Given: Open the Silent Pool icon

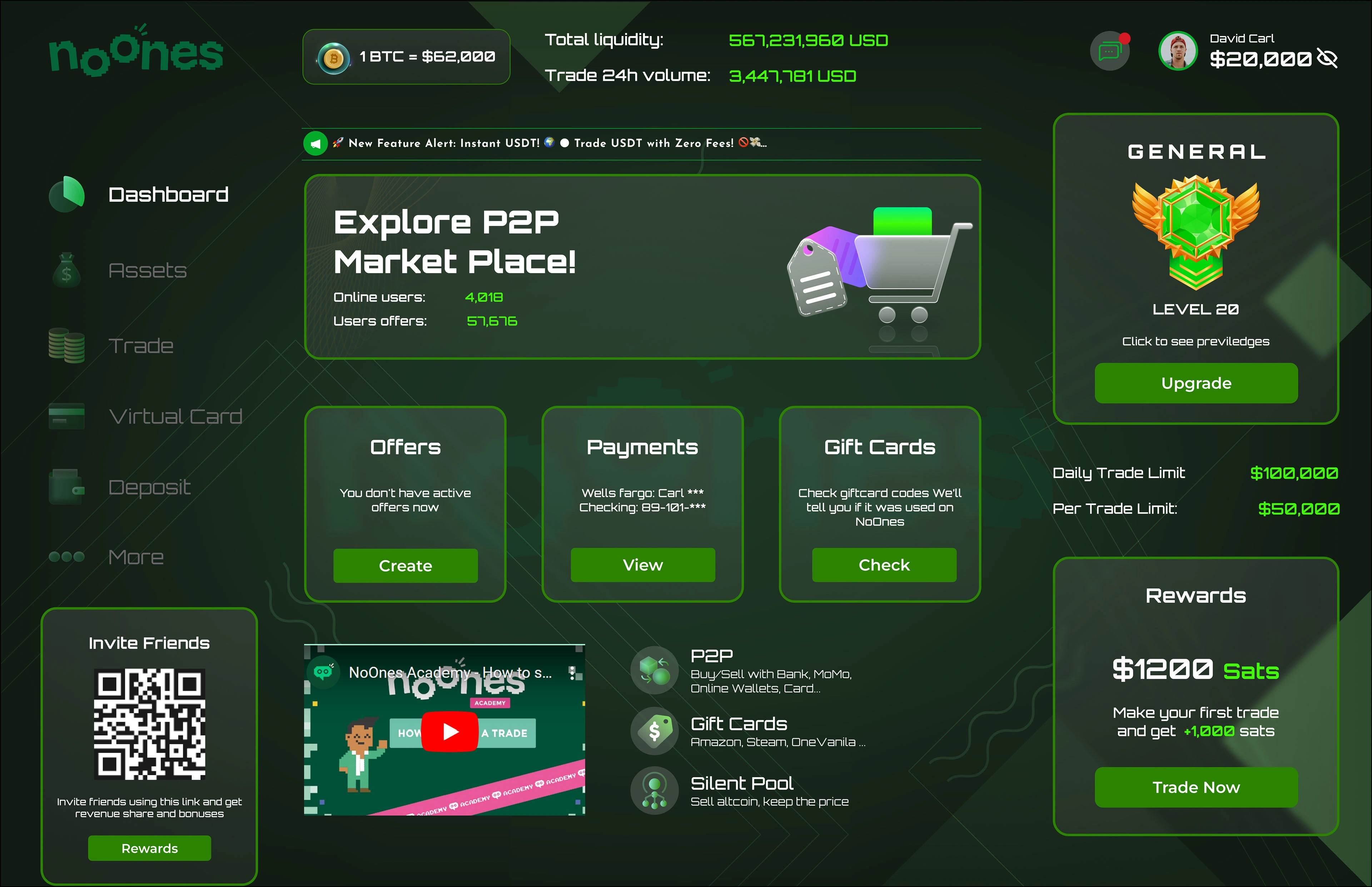Looking at the screenshot, I should (655, 791).
